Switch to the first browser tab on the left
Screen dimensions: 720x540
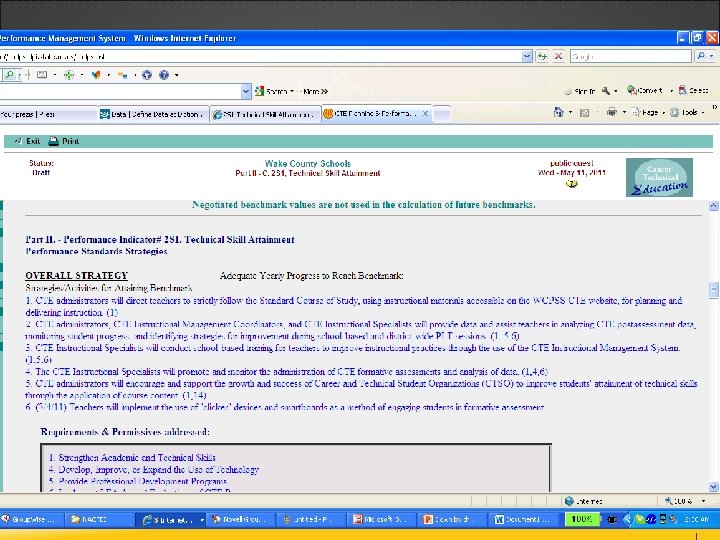(48, 114)
